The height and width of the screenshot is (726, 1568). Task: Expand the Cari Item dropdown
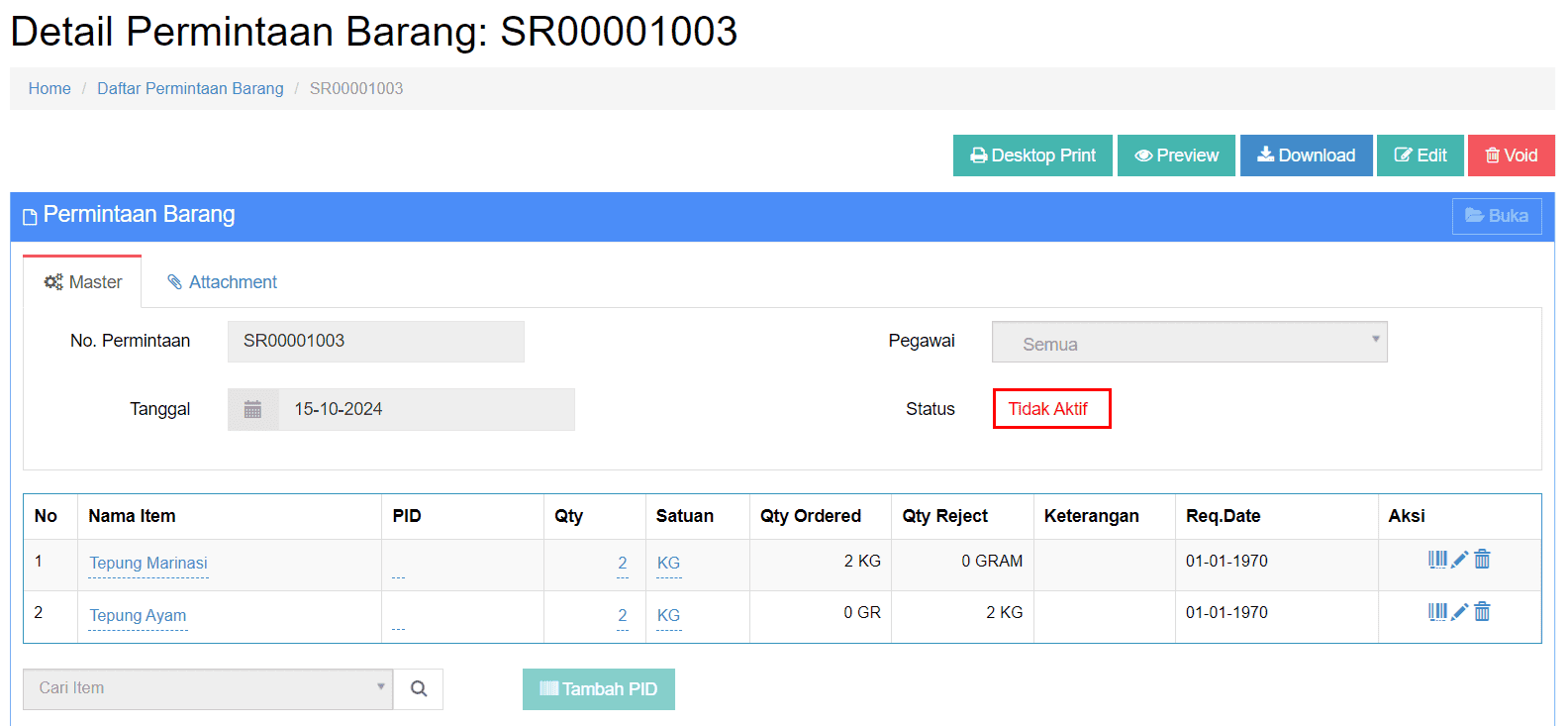tap(208, 689)
